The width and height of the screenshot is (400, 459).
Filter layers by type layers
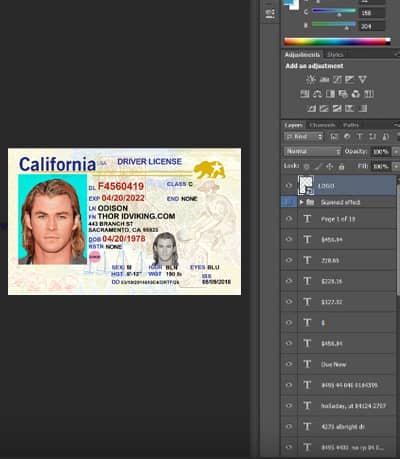pos(360,137)
